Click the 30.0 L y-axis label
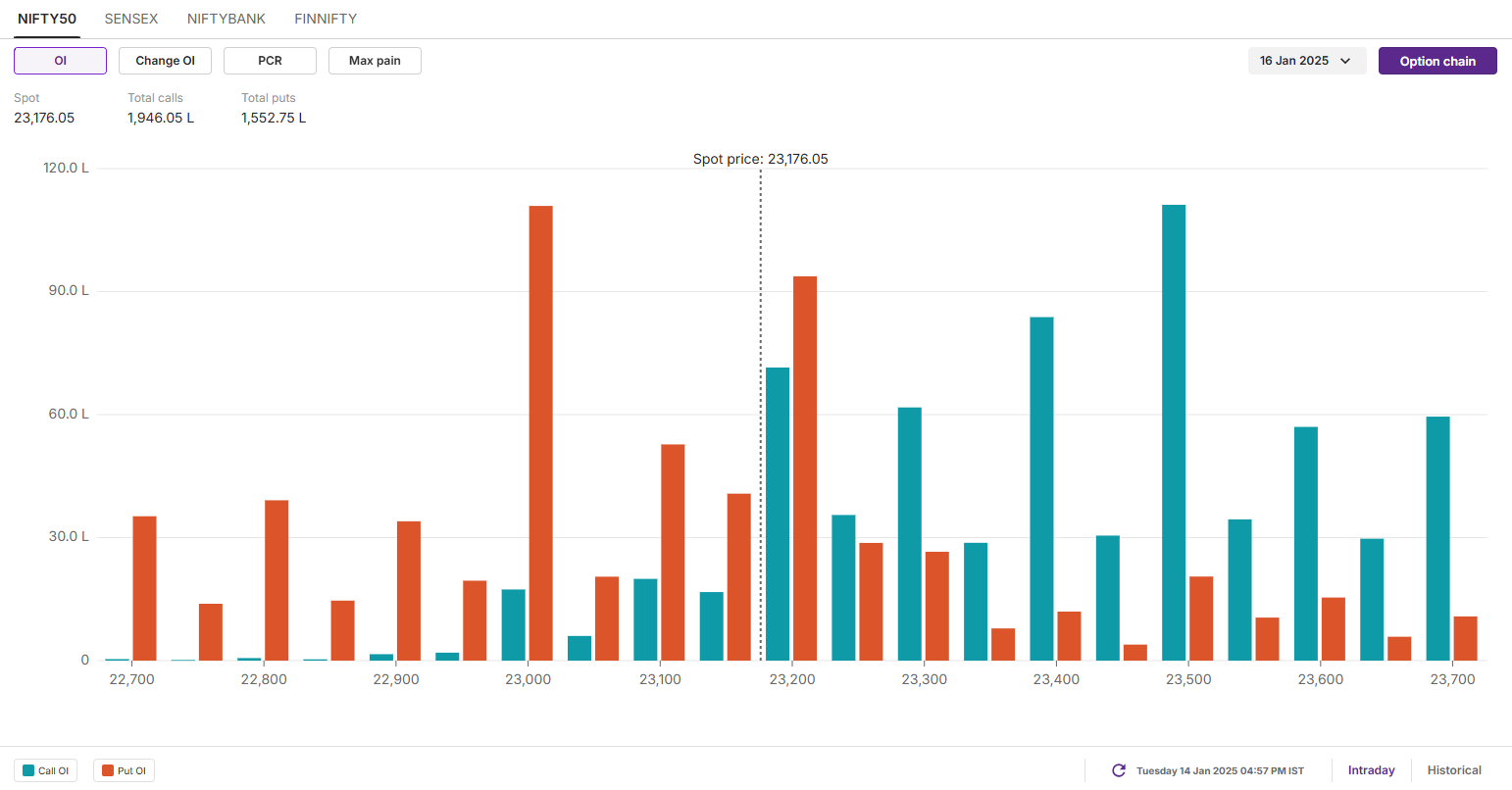The width and height of the screenshot is (1512, 790). click(69, 537)
